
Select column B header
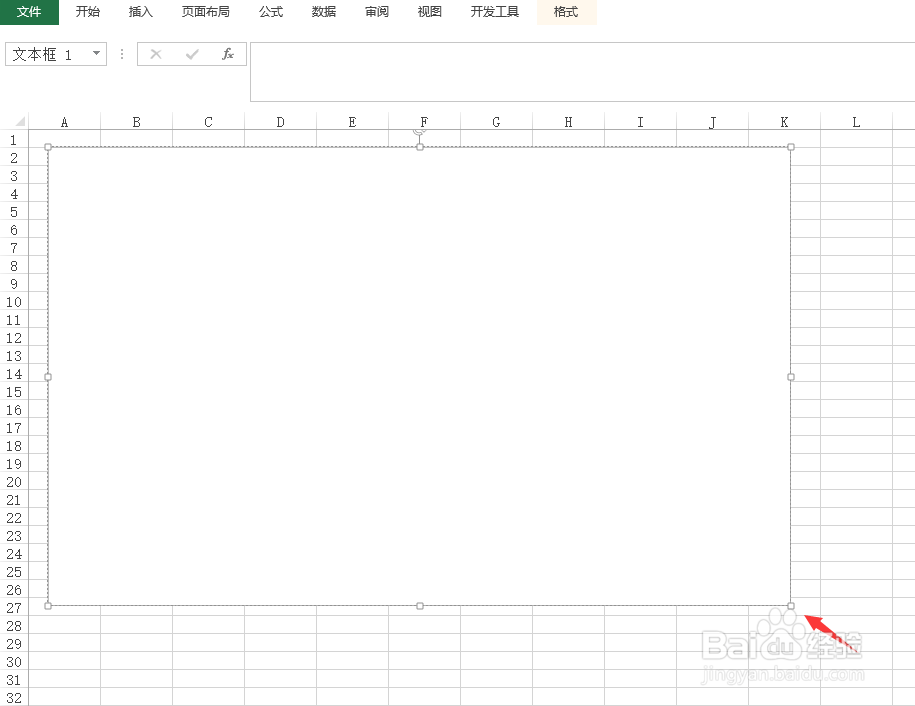[137, 121]
